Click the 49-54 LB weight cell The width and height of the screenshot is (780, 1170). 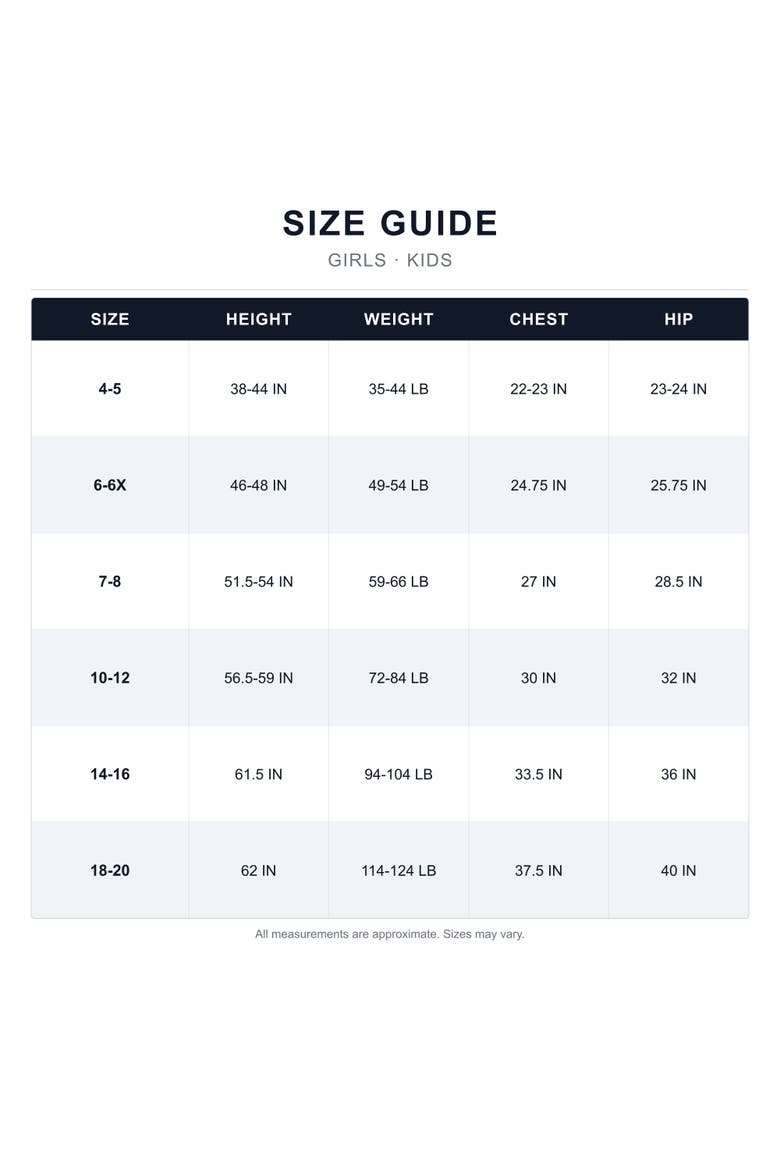coord(399,485)
